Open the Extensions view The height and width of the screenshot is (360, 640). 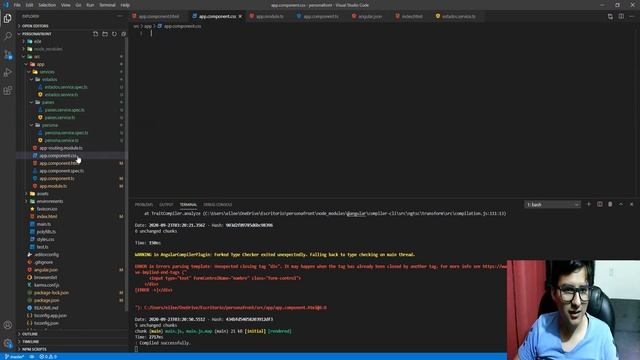click(8, 90)
